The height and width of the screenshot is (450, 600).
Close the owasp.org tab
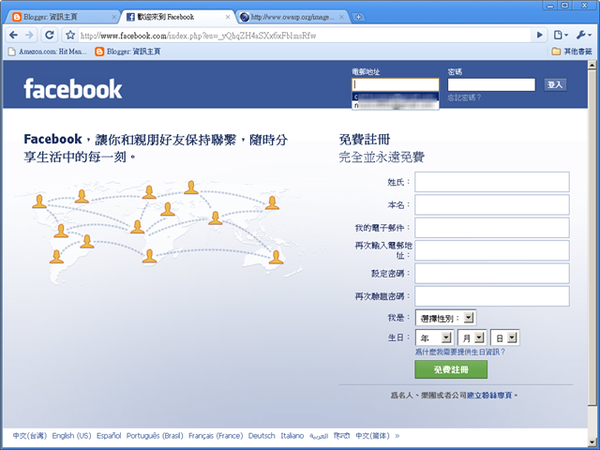coord(342,17)
